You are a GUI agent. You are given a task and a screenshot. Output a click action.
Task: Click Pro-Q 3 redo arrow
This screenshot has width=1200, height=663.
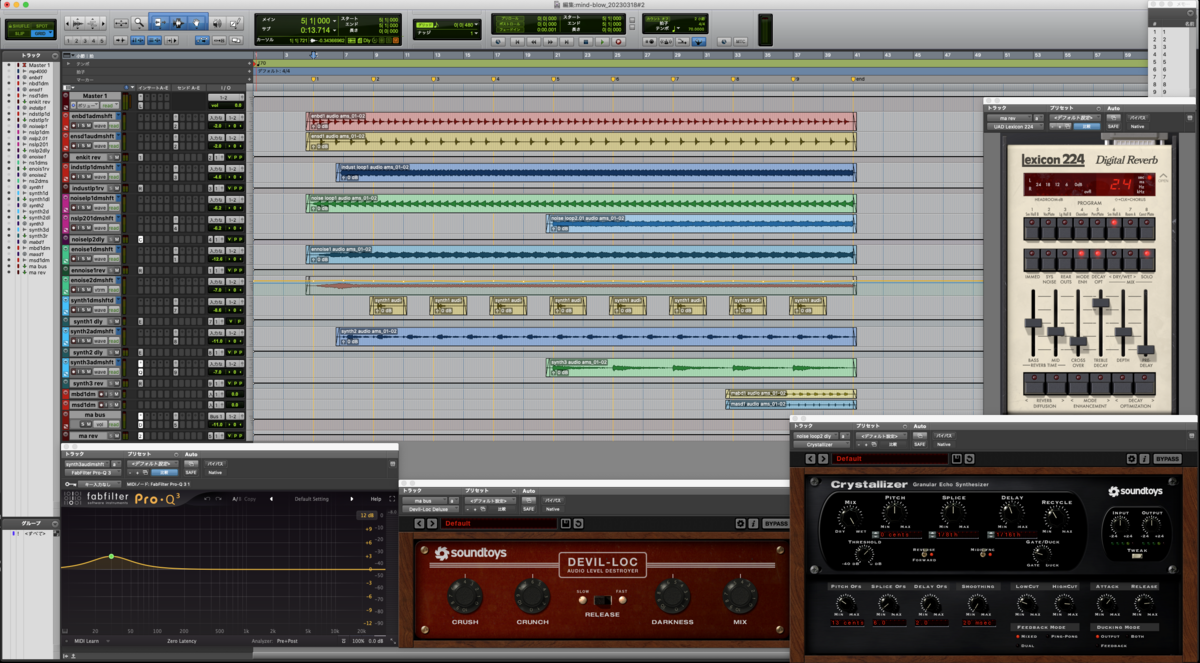pos(218,499)
